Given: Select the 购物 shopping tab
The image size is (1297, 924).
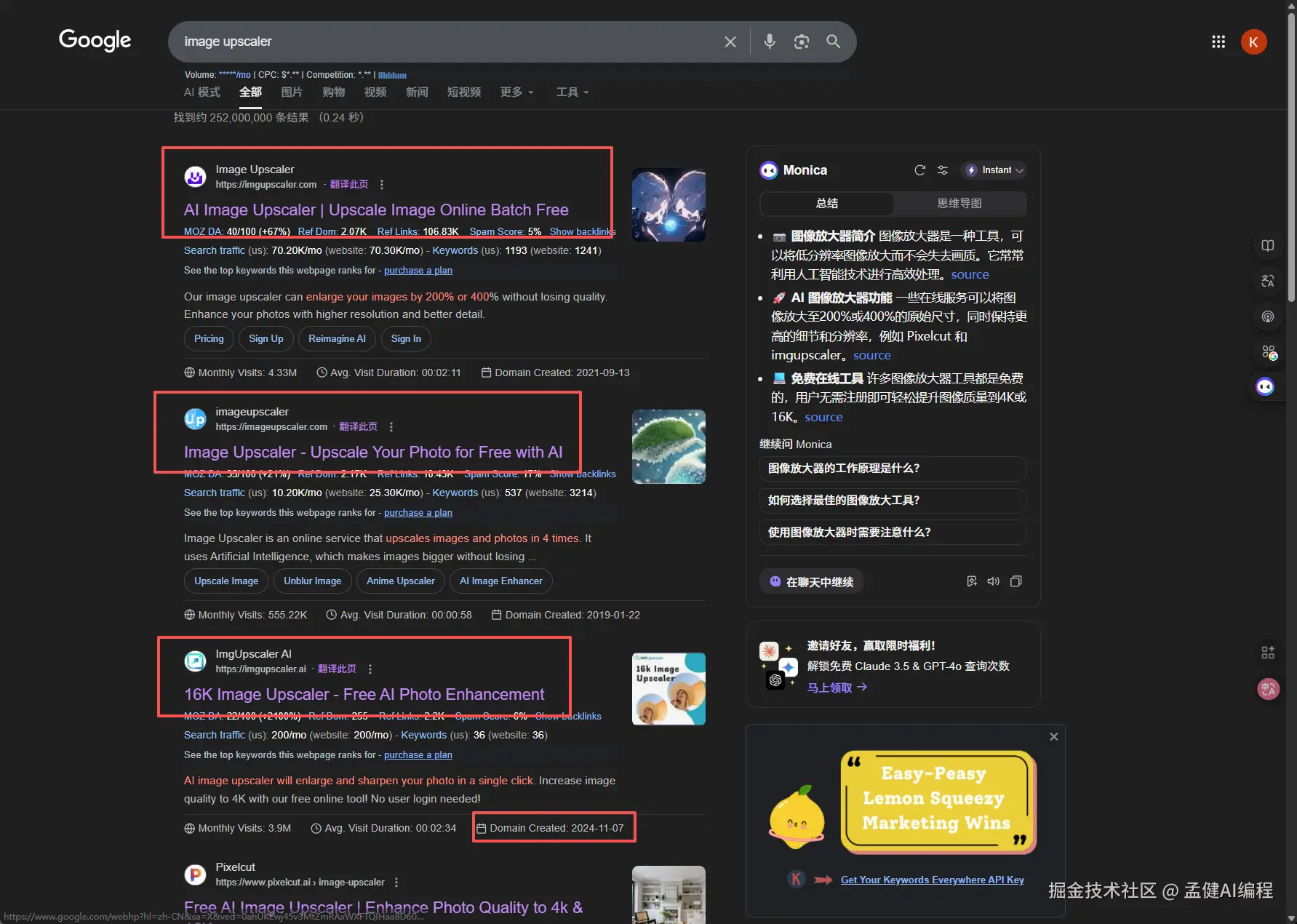Looking at the screenshot, I should 334,92.
